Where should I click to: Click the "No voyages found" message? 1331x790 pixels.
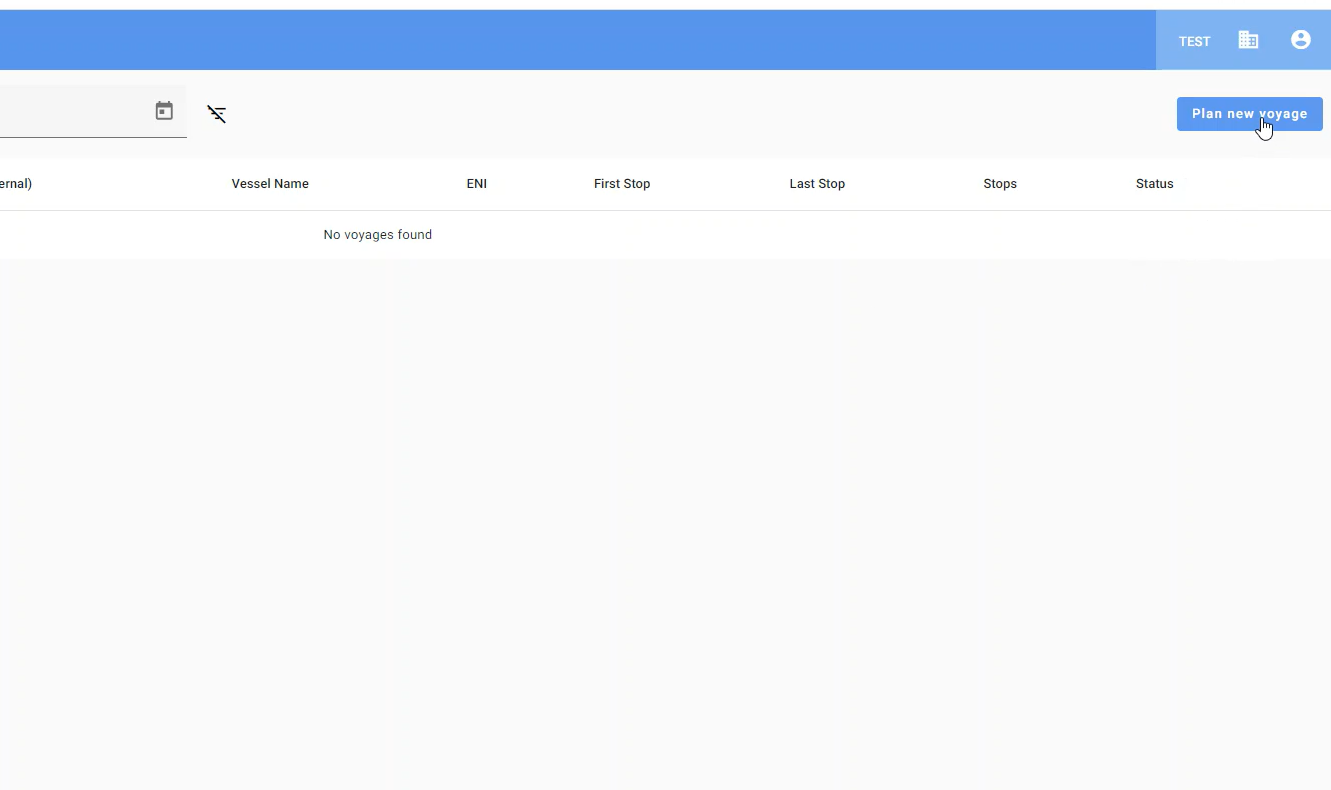click(377, 235)
